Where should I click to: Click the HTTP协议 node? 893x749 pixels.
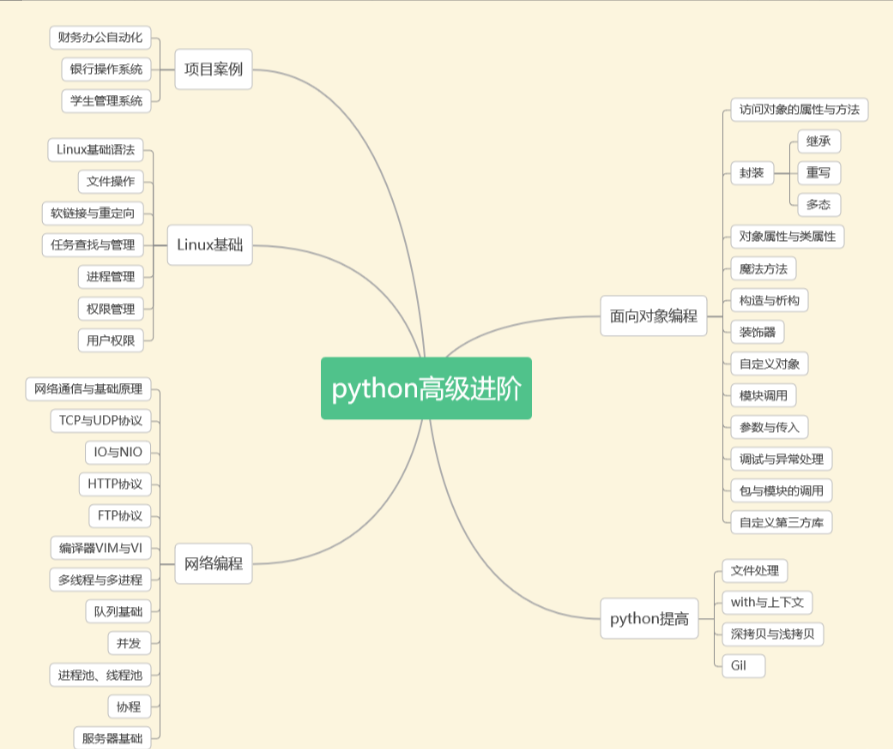click(x=115, y=484)
